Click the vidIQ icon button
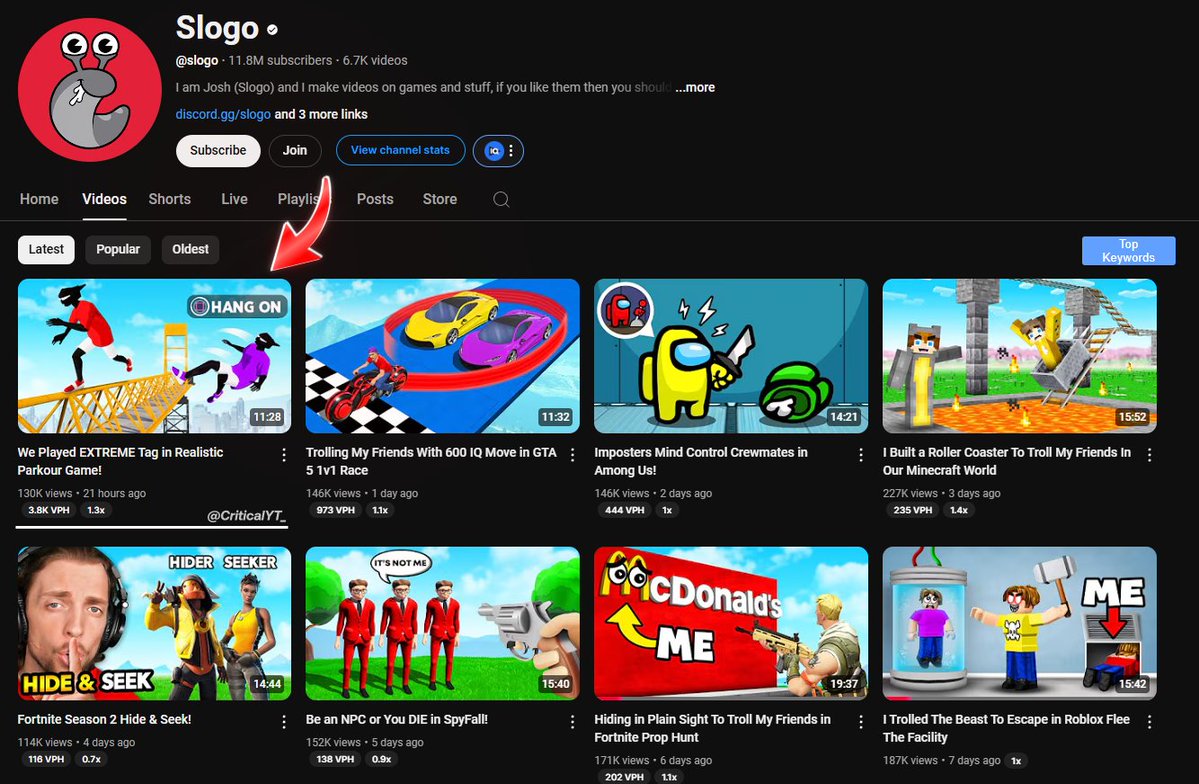 coord(494,151)
